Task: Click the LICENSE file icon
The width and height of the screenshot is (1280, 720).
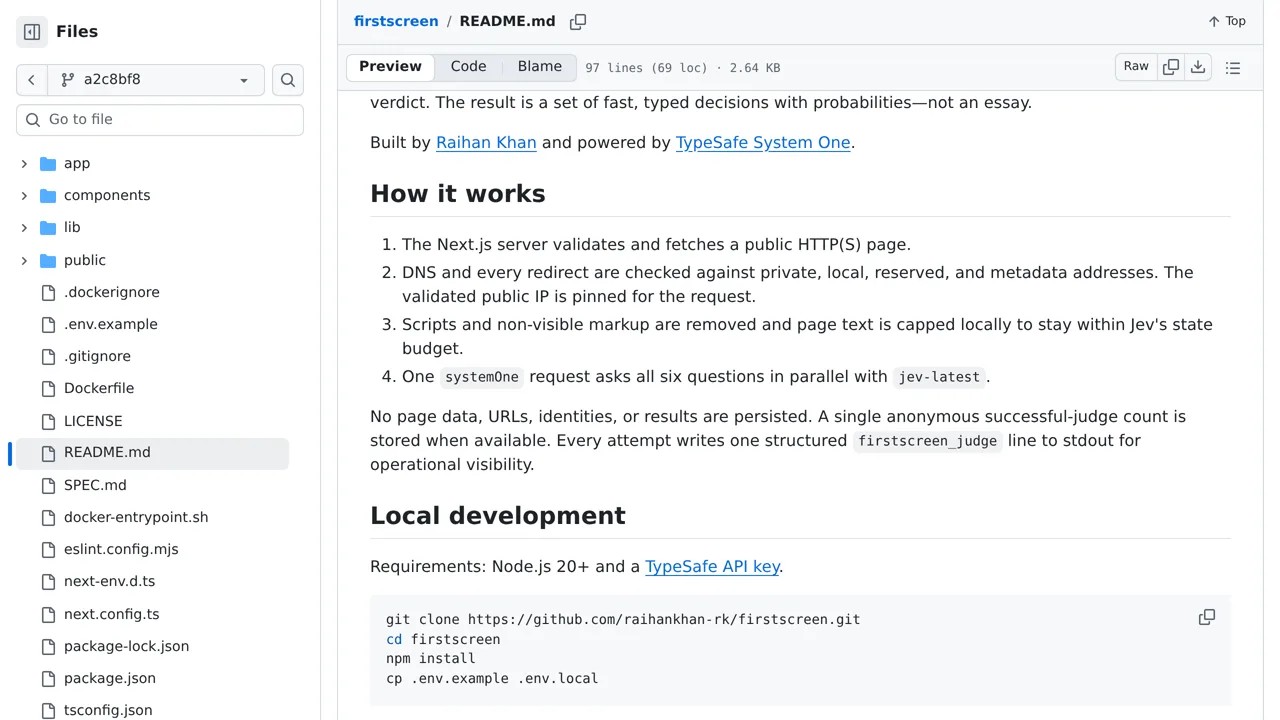Action: click(x=48, y=421)
